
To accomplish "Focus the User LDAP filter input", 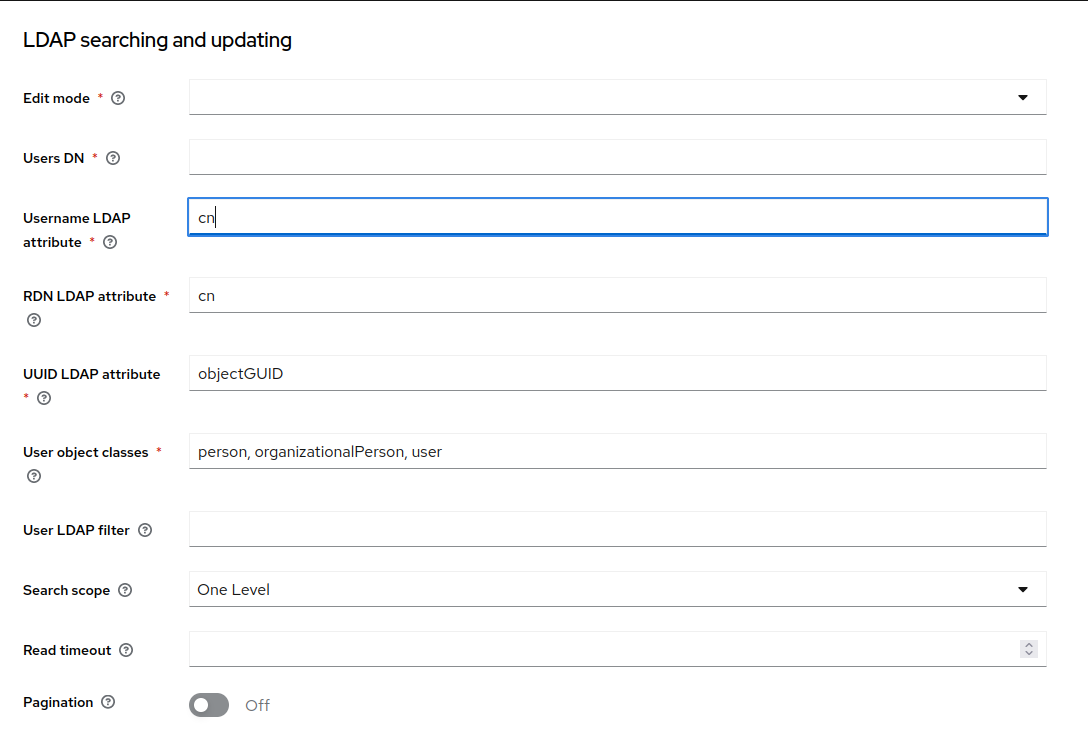I will [x=618, y=529].
